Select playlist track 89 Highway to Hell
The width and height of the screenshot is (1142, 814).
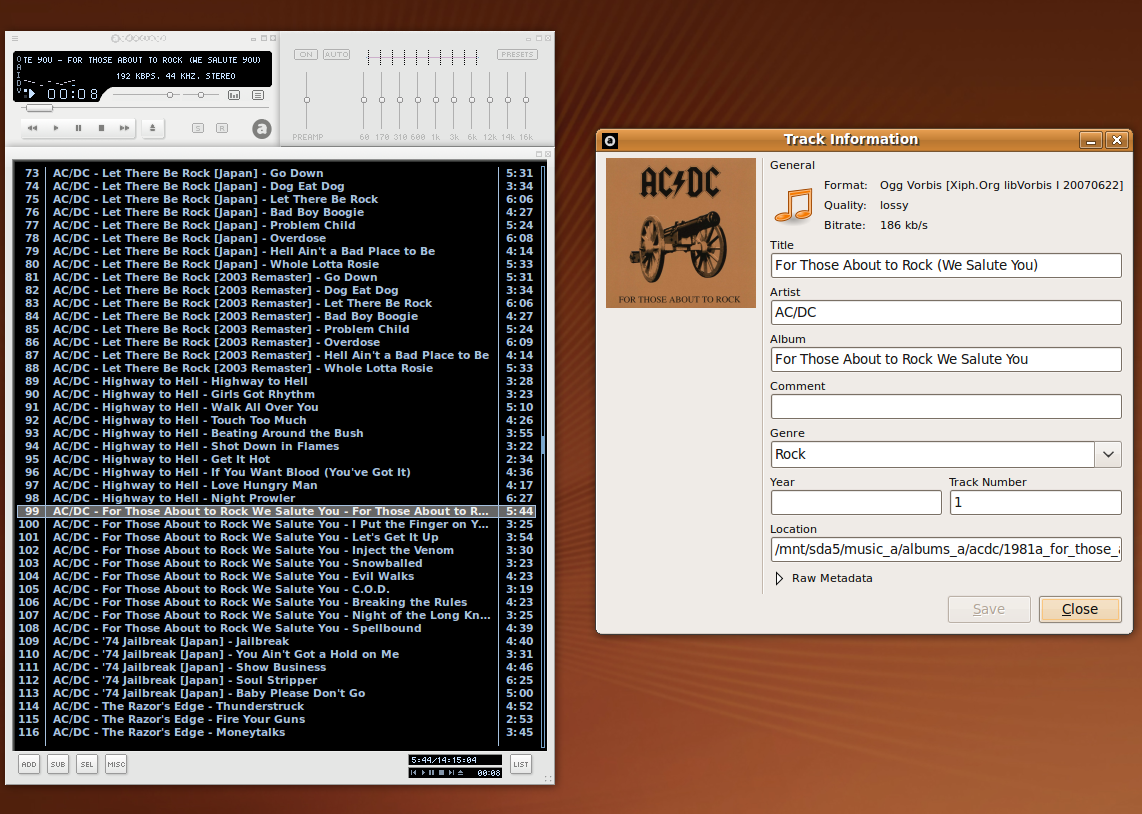click(277, 382)
